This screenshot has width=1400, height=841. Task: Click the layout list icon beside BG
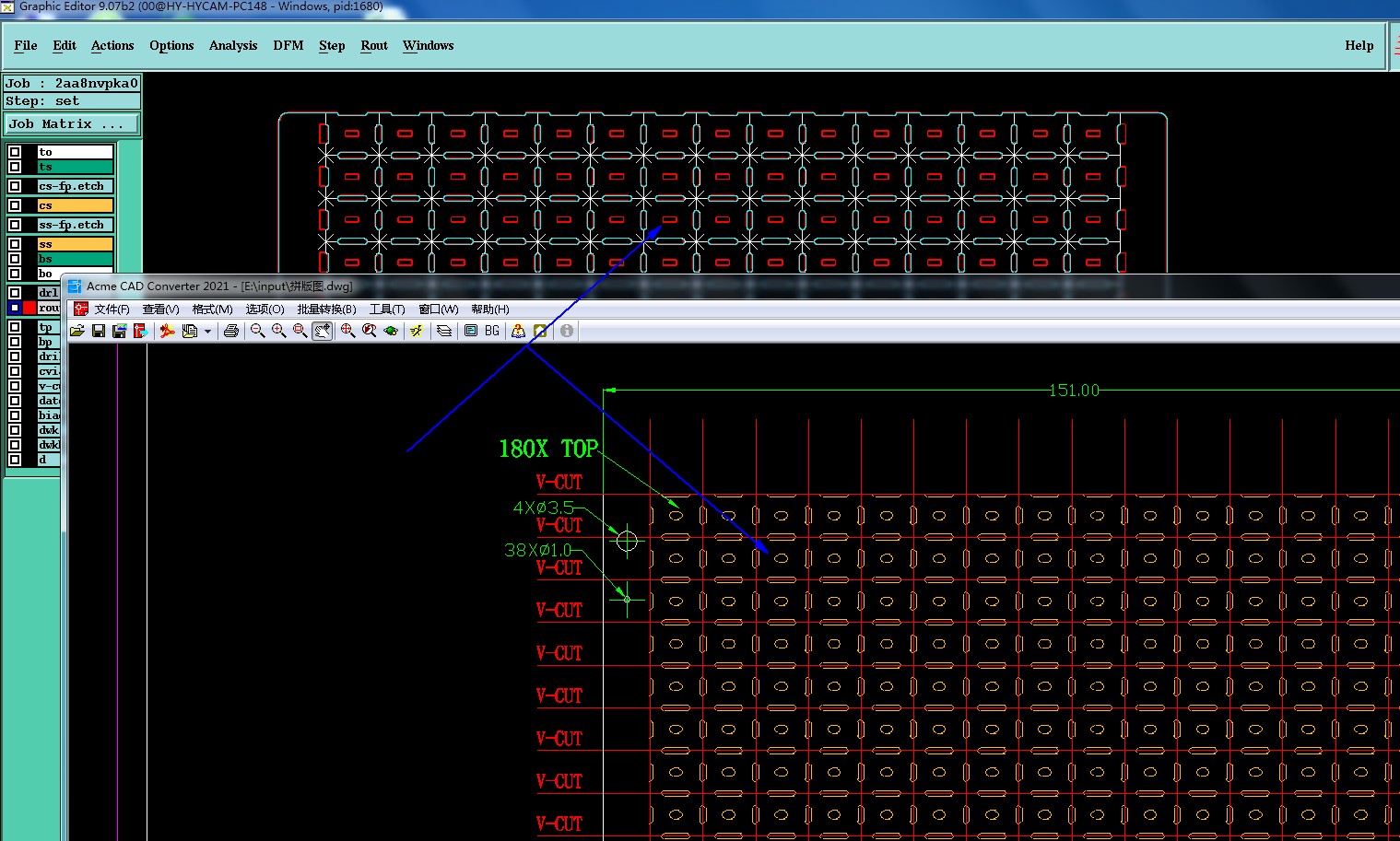tap(471, 331)
